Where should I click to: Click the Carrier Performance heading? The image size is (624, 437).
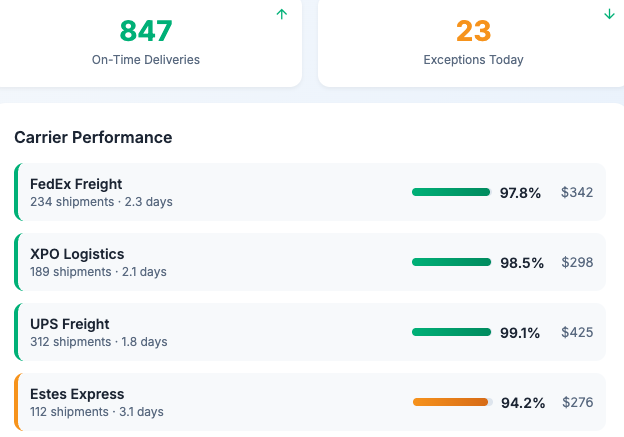(93, 137)
